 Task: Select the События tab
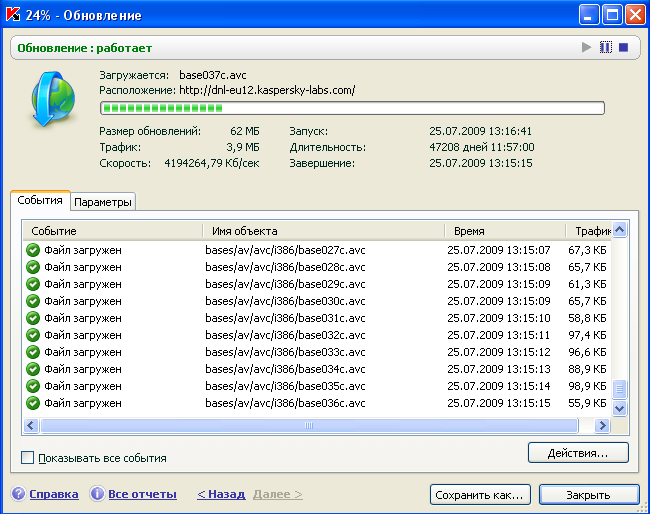[x=40, y=201]
